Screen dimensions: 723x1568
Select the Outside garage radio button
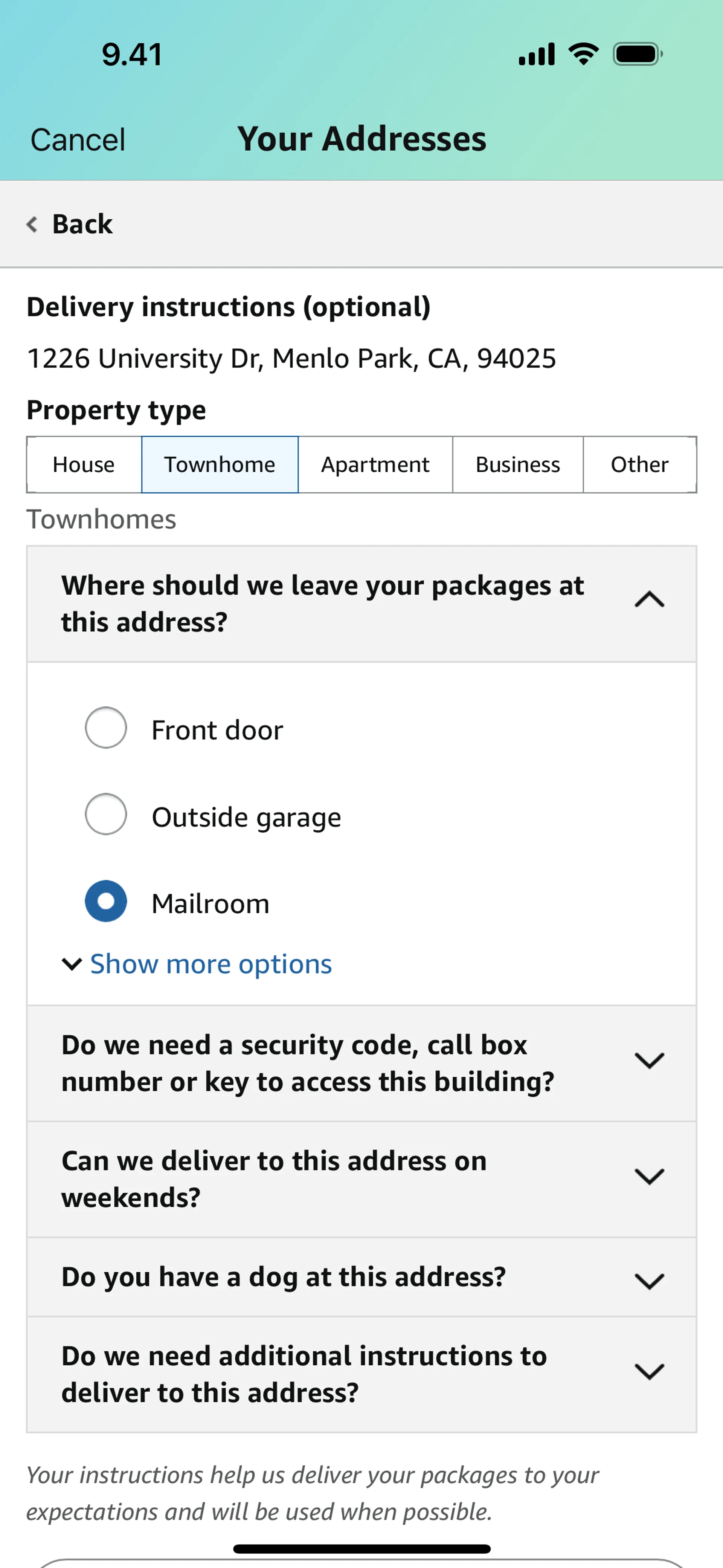[106, 814]
